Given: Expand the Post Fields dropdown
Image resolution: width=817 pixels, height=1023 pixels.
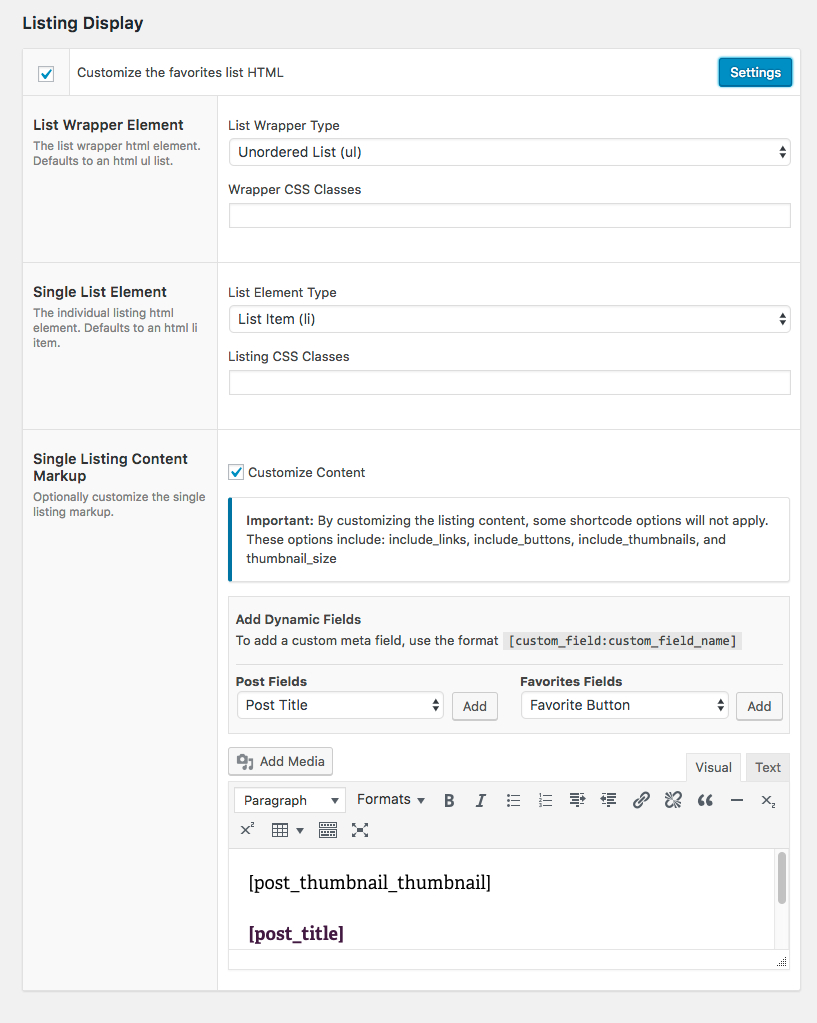Looking at the screenshot, I should point(340,705).
